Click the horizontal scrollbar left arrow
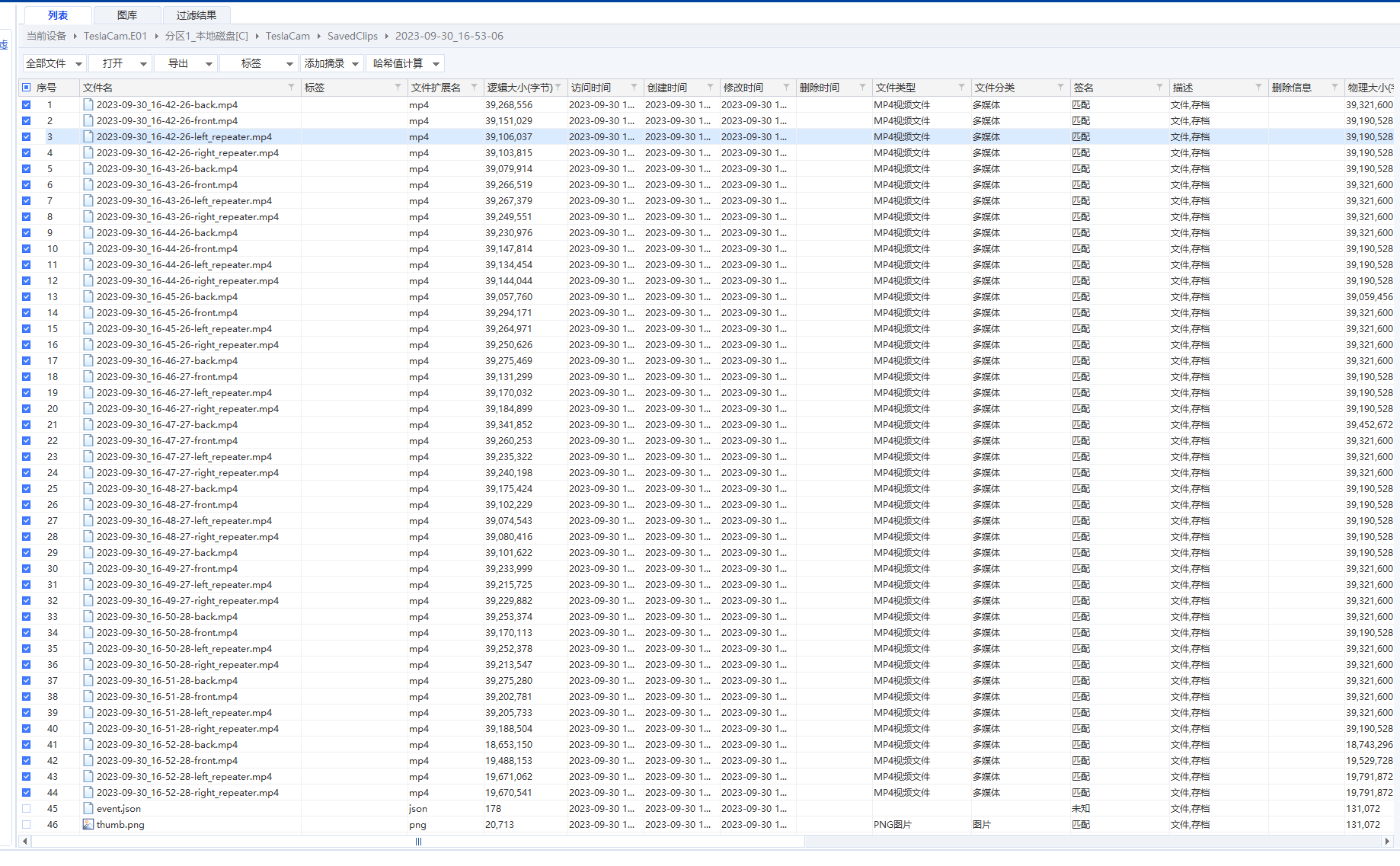 point(25,842)
